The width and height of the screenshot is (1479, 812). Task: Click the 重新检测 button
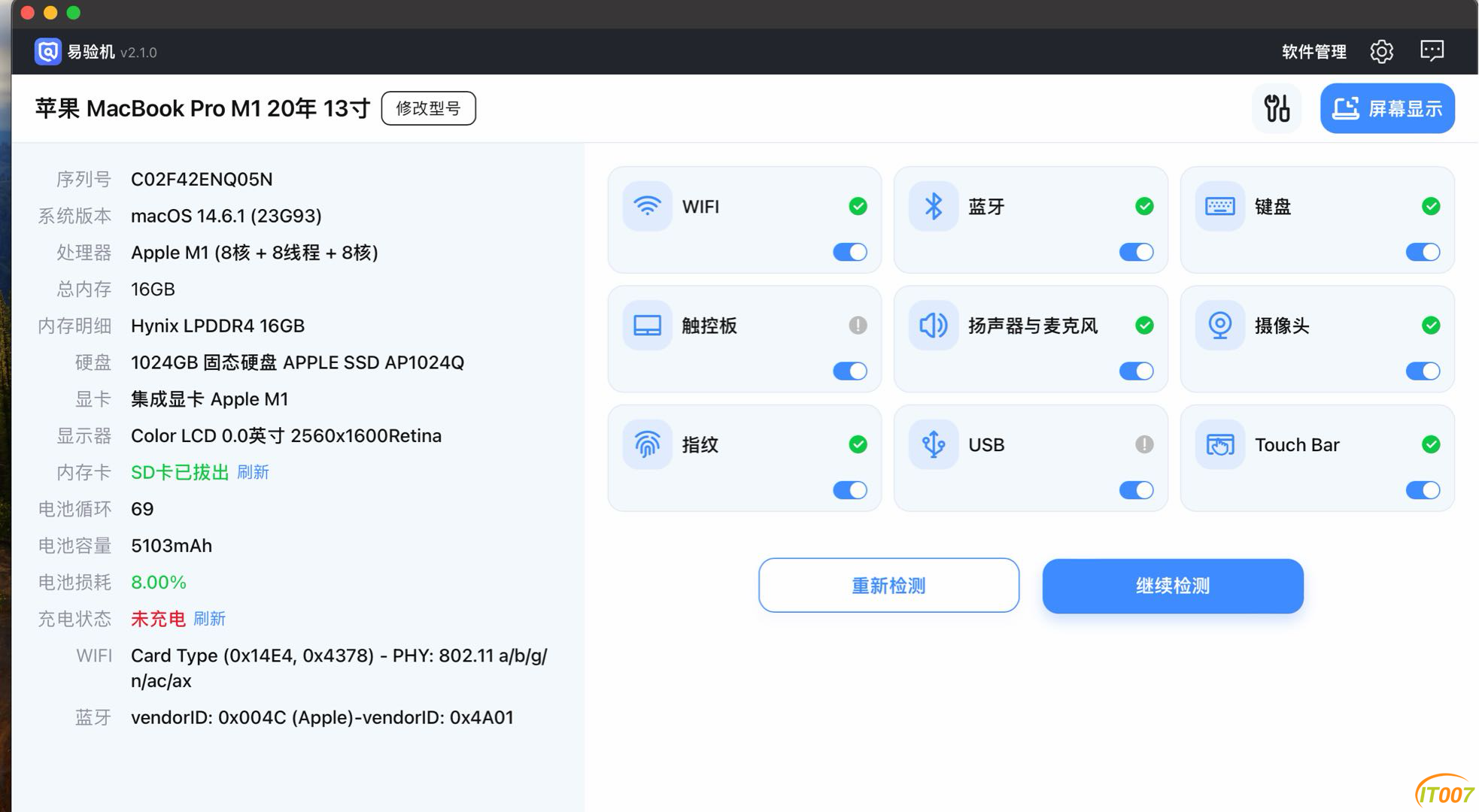point(888,585)
